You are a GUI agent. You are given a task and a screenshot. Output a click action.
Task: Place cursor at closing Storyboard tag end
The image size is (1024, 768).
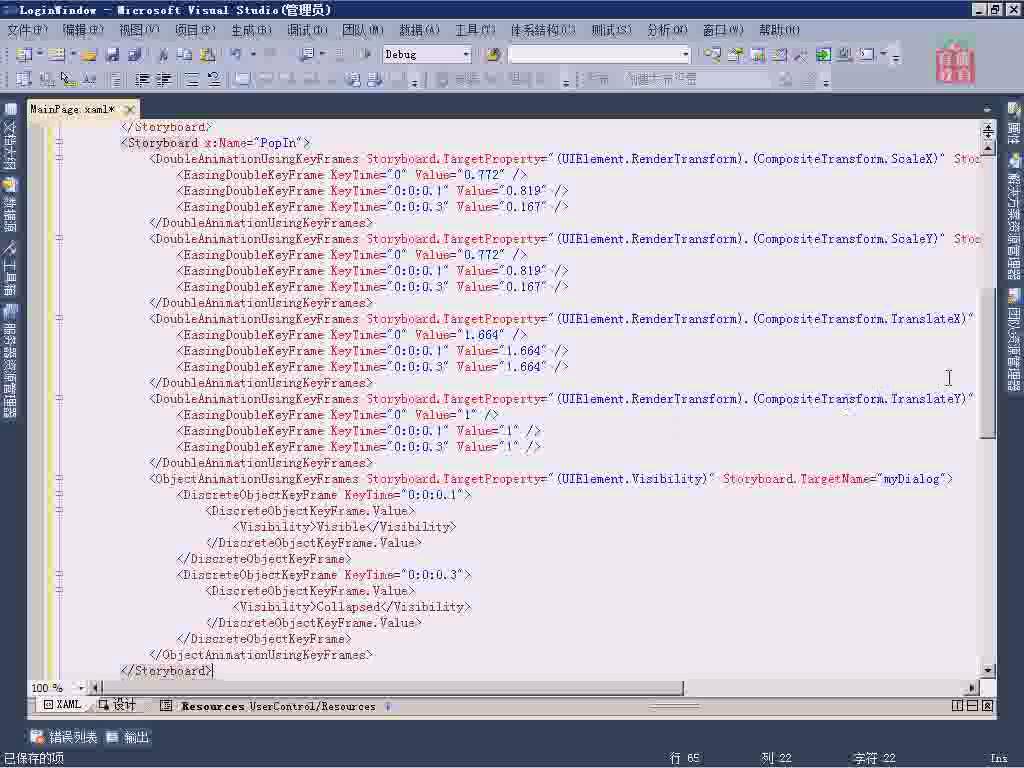coord(213,671)
